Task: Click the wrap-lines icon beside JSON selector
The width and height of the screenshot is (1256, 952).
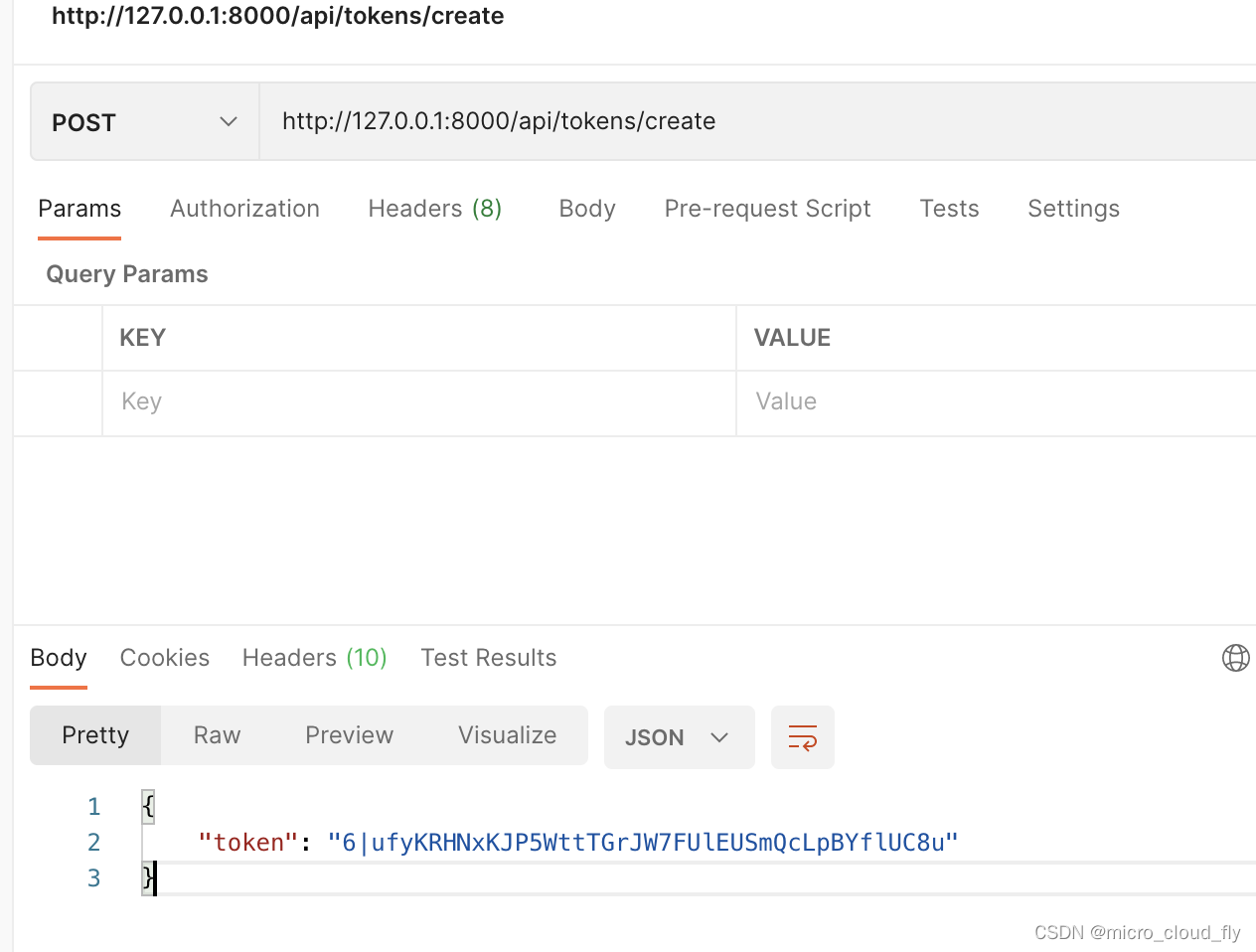Action: pyautogui.click(x=802, y=737)
